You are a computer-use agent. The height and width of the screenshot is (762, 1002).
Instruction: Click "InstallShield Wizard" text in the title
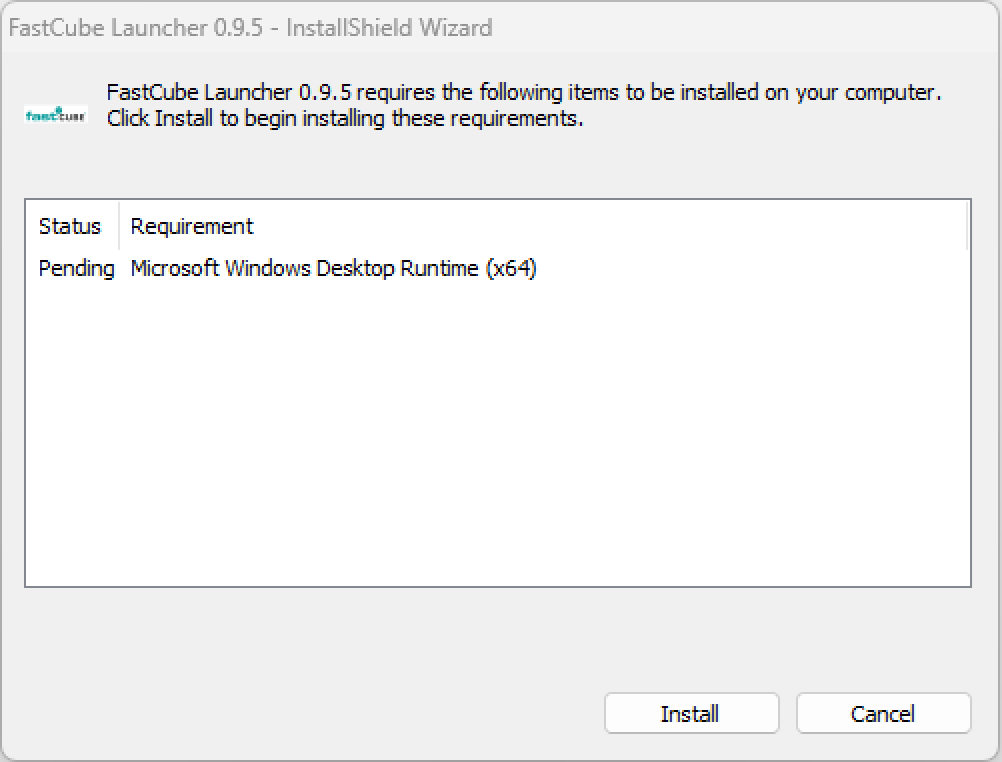[389, 27]
